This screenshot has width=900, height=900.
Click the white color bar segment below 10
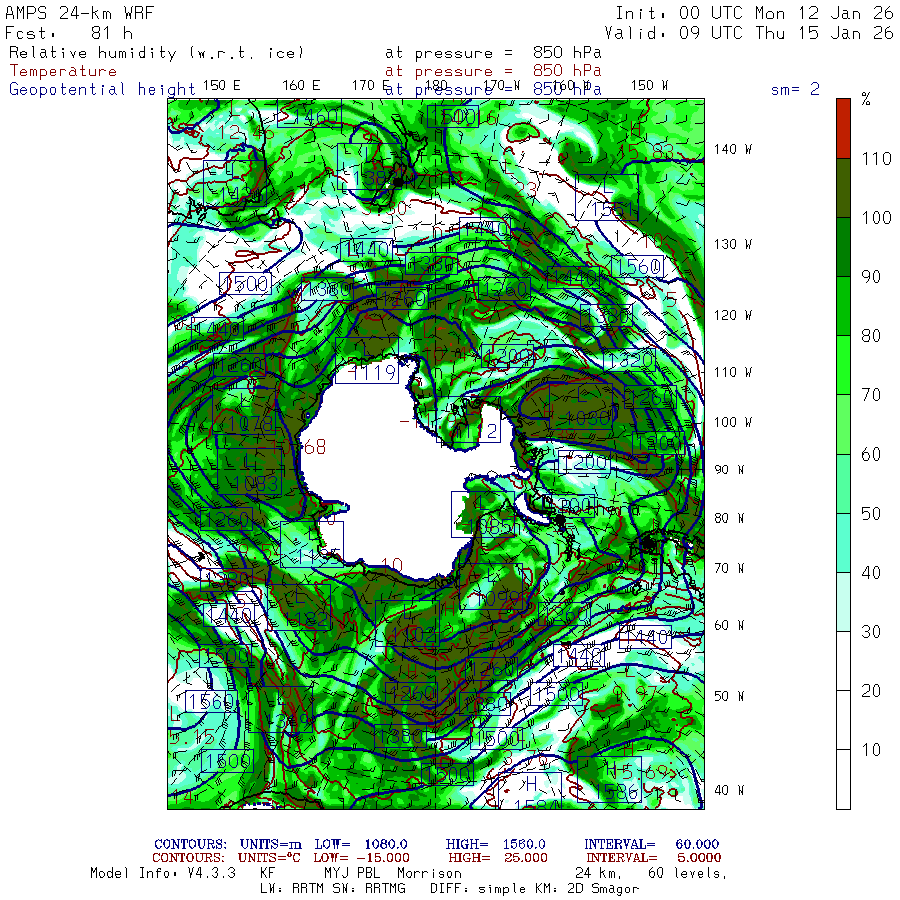click(x=843, y=780)
